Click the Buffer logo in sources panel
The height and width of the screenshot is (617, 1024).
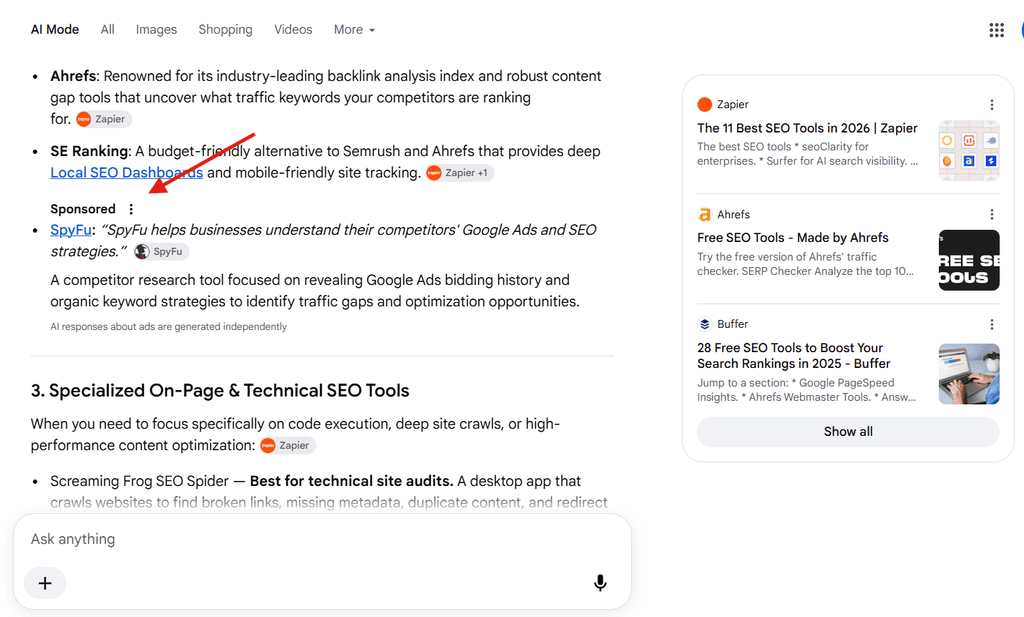coord(705,324)
